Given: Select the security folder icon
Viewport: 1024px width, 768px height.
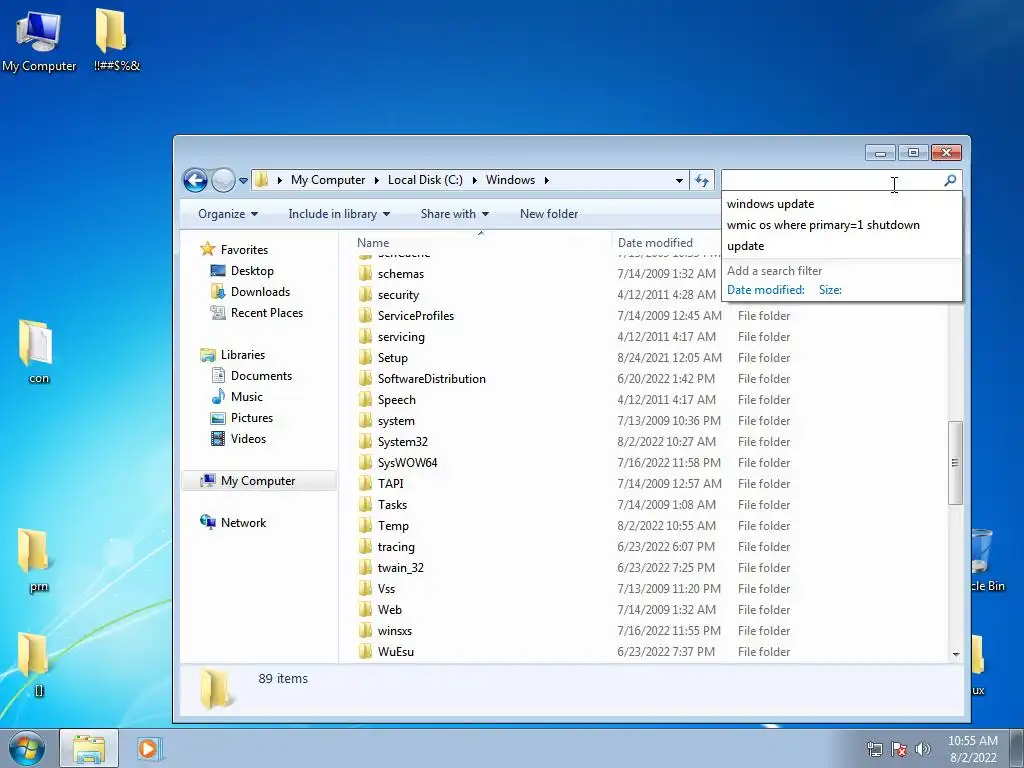Looking at the screenshot, I should [366, 295].
